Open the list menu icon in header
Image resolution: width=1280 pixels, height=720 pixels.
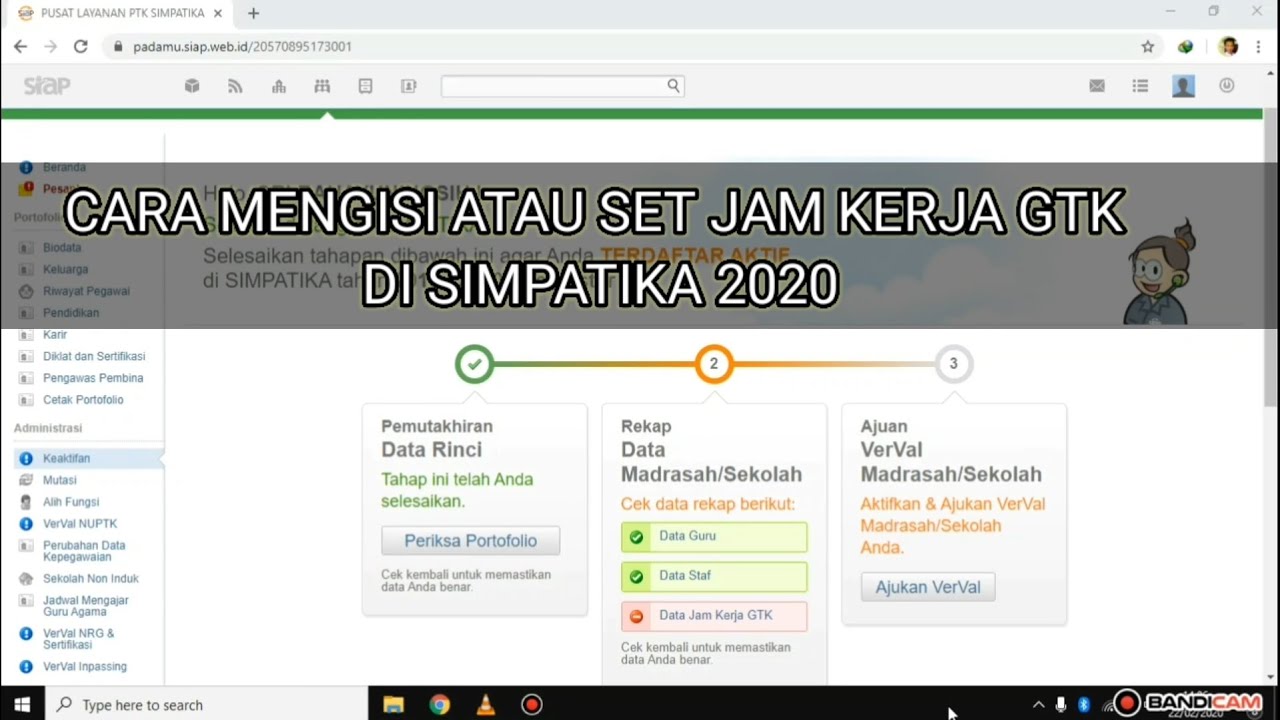coord(1140,86)
